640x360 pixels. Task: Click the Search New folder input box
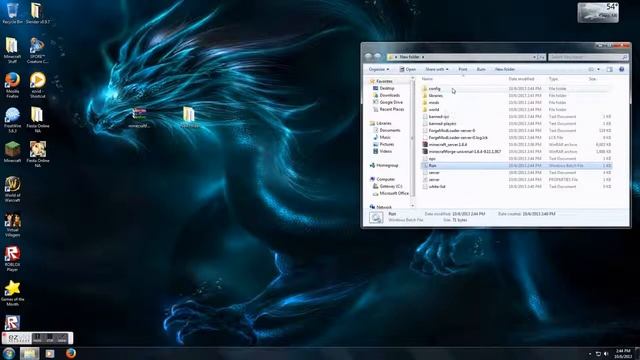tap(588, 57)
